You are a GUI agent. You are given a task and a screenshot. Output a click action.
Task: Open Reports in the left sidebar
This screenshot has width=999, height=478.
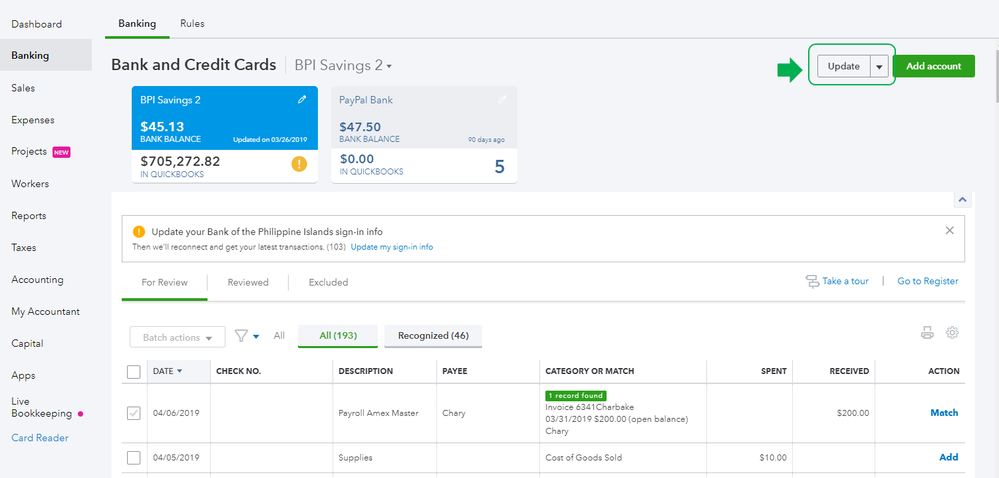[27, 216]
